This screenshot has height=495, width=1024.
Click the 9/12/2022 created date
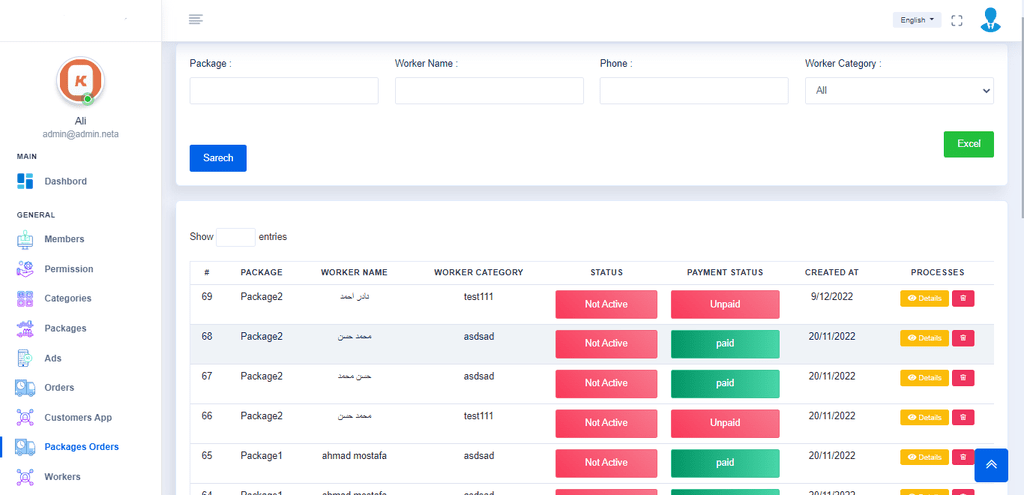(x=832, y=296)
